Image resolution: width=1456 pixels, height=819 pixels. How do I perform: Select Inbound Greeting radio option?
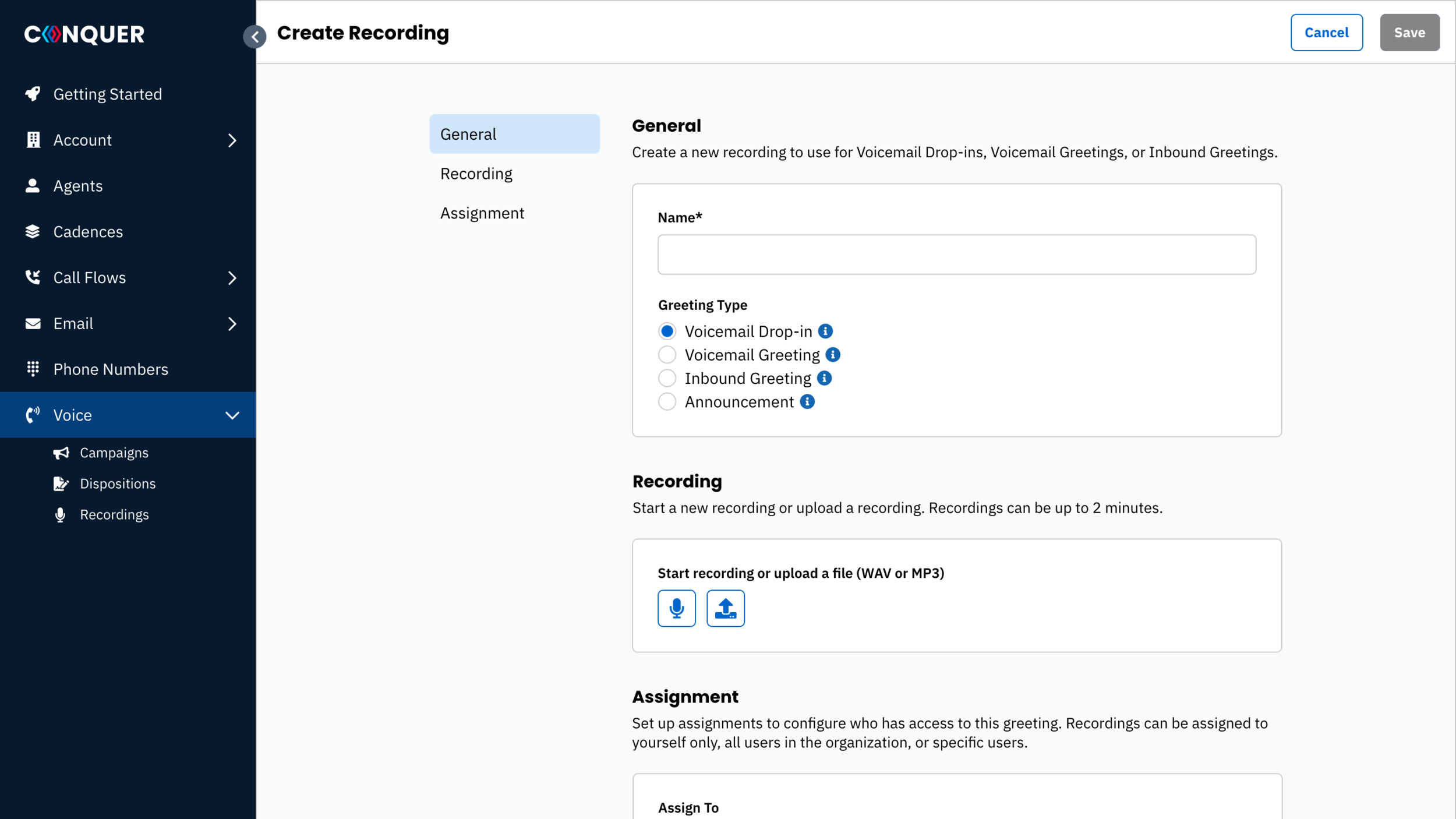[x=667, y=378]
